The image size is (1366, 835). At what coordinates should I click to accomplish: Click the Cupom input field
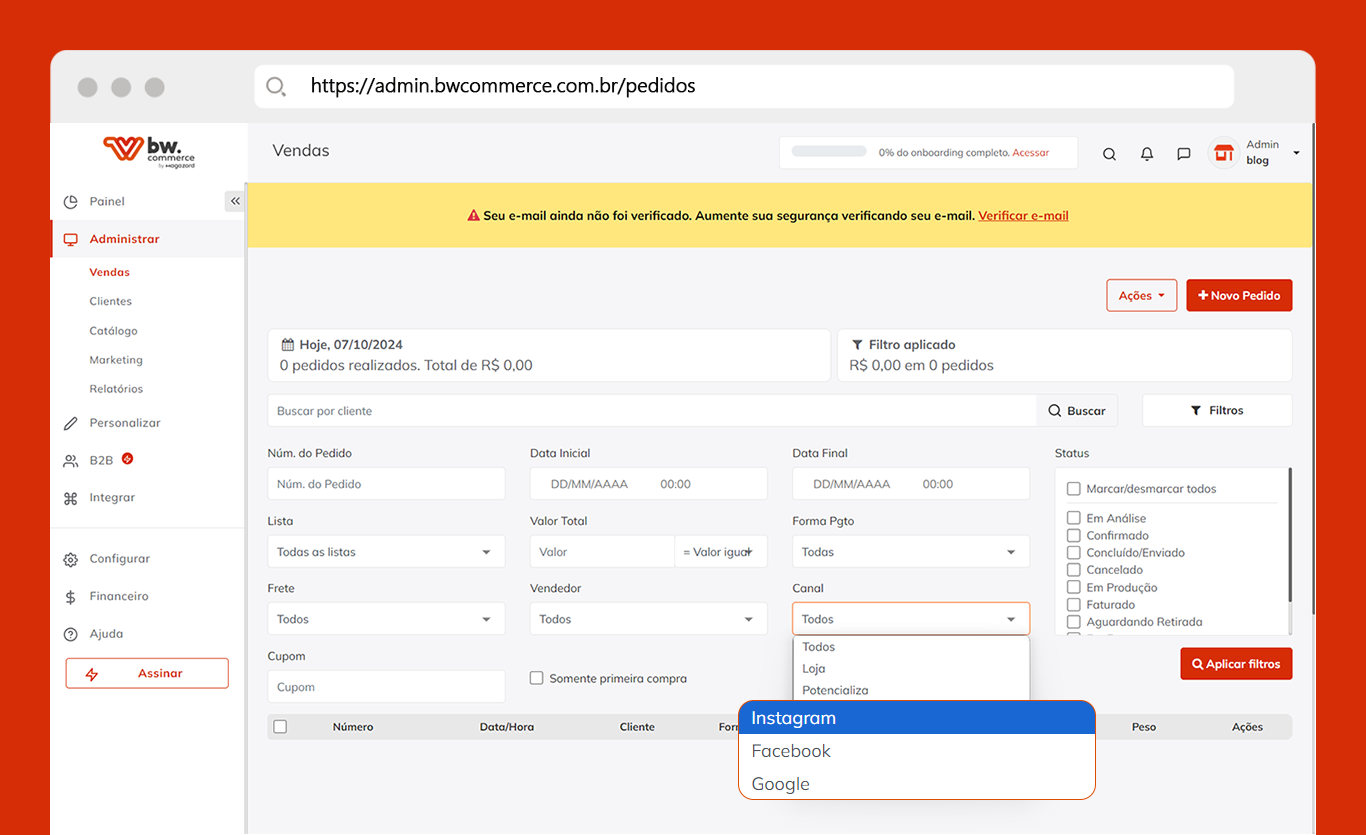click(386, 687)
